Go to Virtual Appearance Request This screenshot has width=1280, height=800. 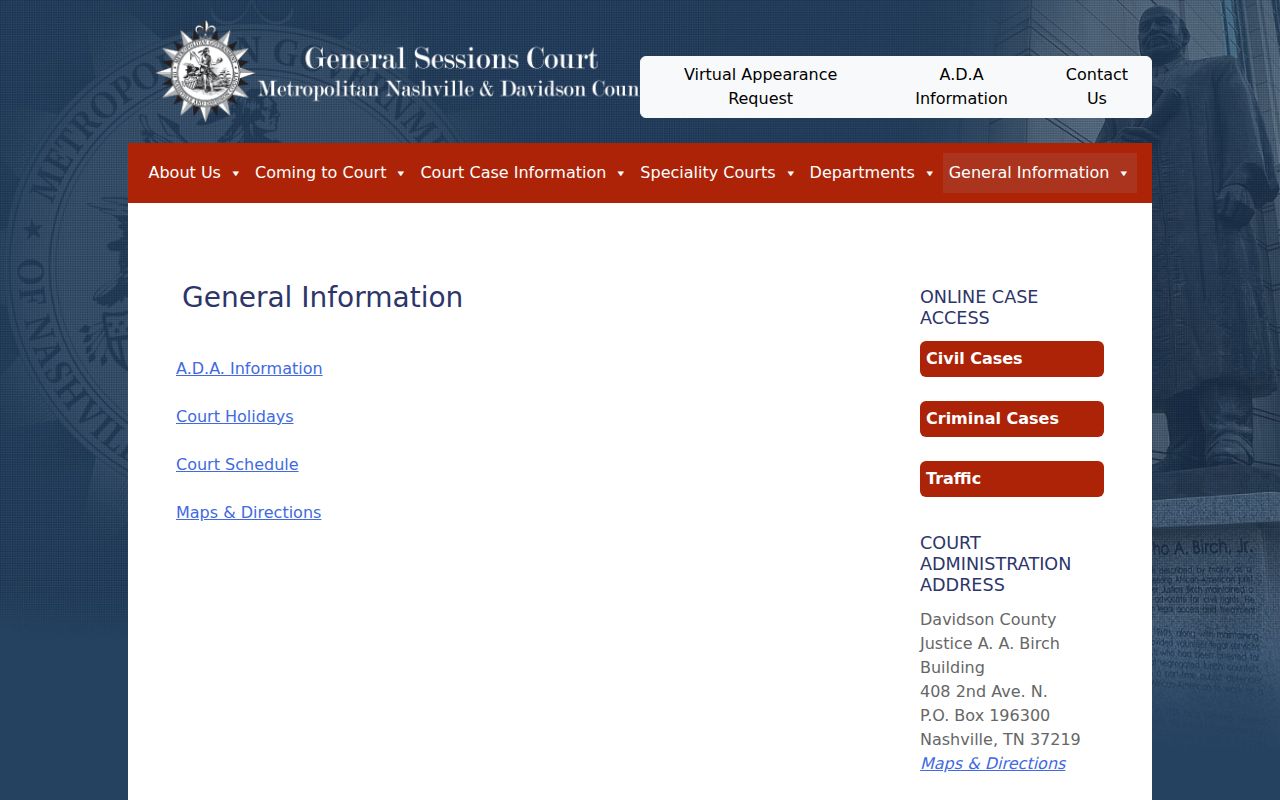coord(760,87)
